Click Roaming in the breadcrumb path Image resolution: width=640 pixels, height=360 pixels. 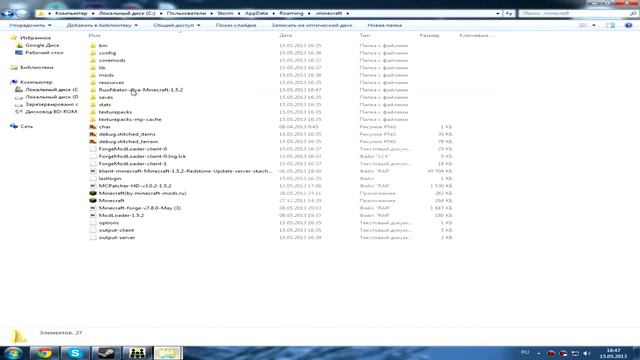pyautogui.click(x=291, y=13)
